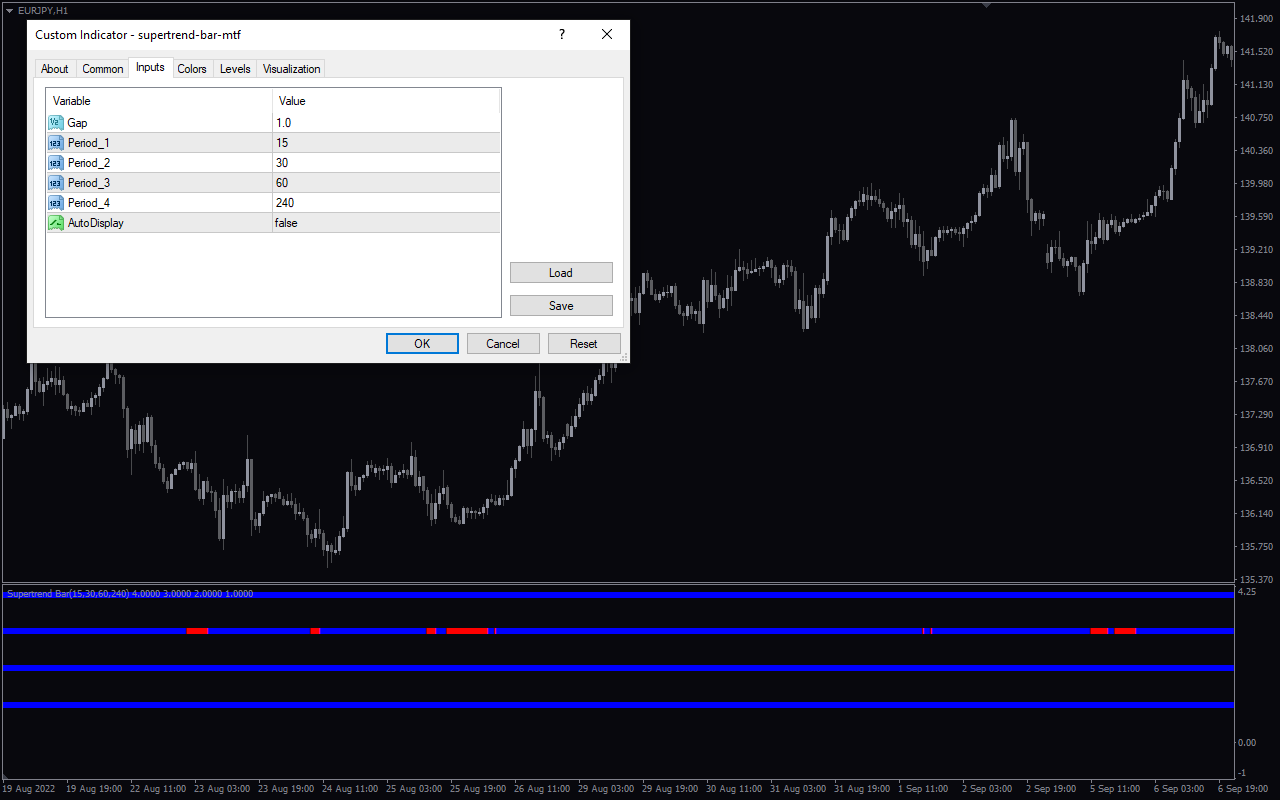Switch to the About tab
Screen dimensions: 1280x800
coord(55,69)
